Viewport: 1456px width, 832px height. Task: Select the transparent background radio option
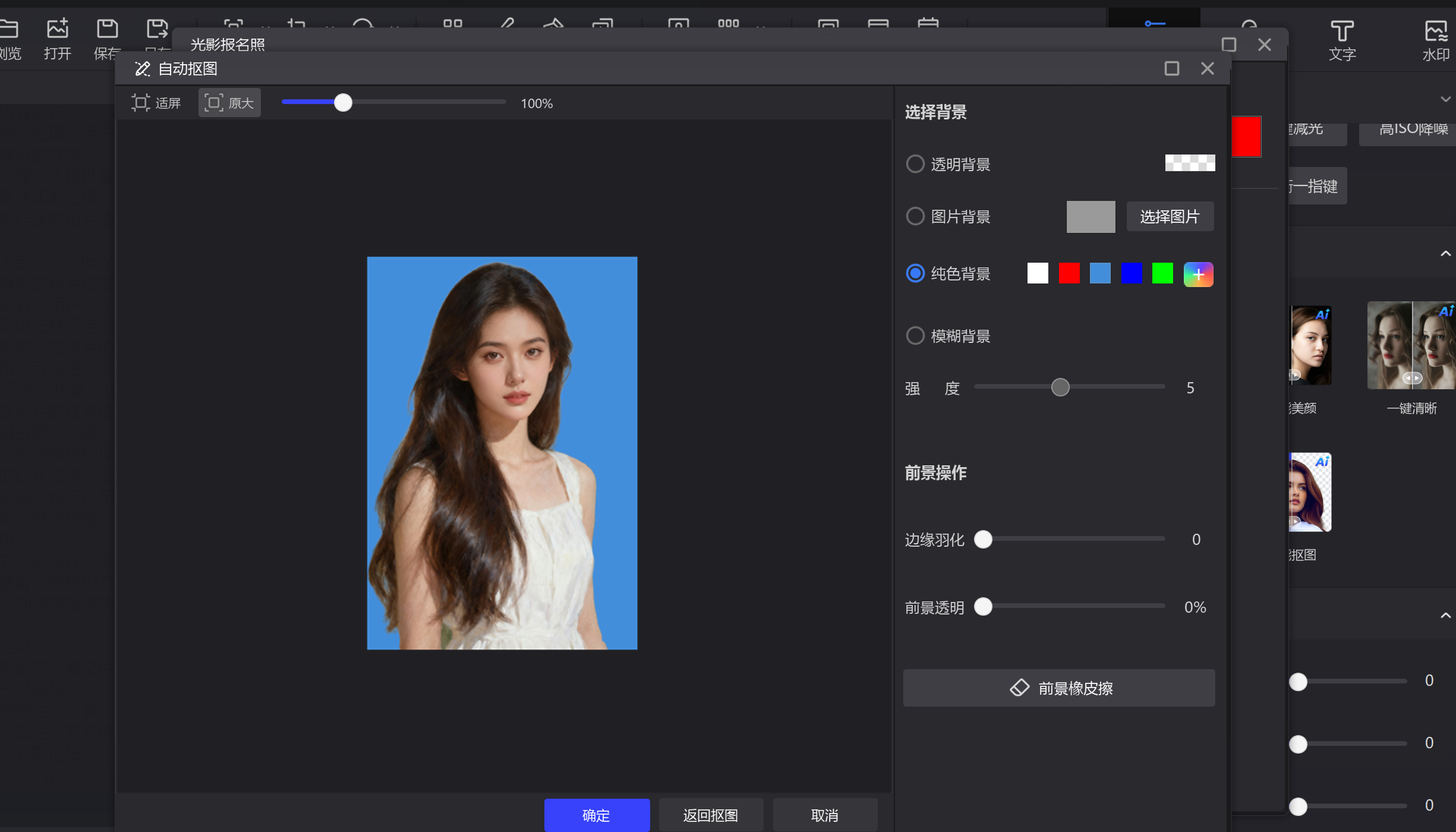click(915, 164)
